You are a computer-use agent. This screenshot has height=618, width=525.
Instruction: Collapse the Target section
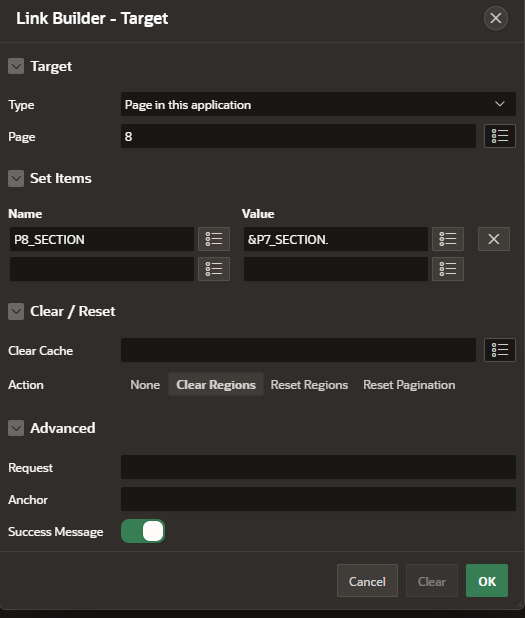pyautogui.click(x=16, y=66)
